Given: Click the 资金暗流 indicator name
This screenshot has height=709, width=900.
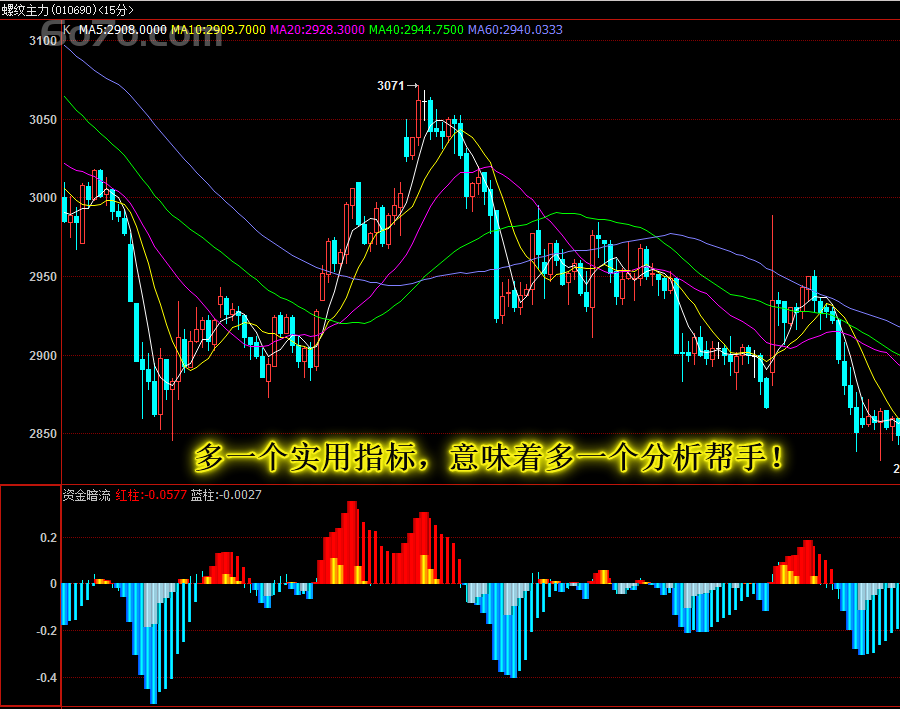Looking at the screenshot, I should [86, 495].
